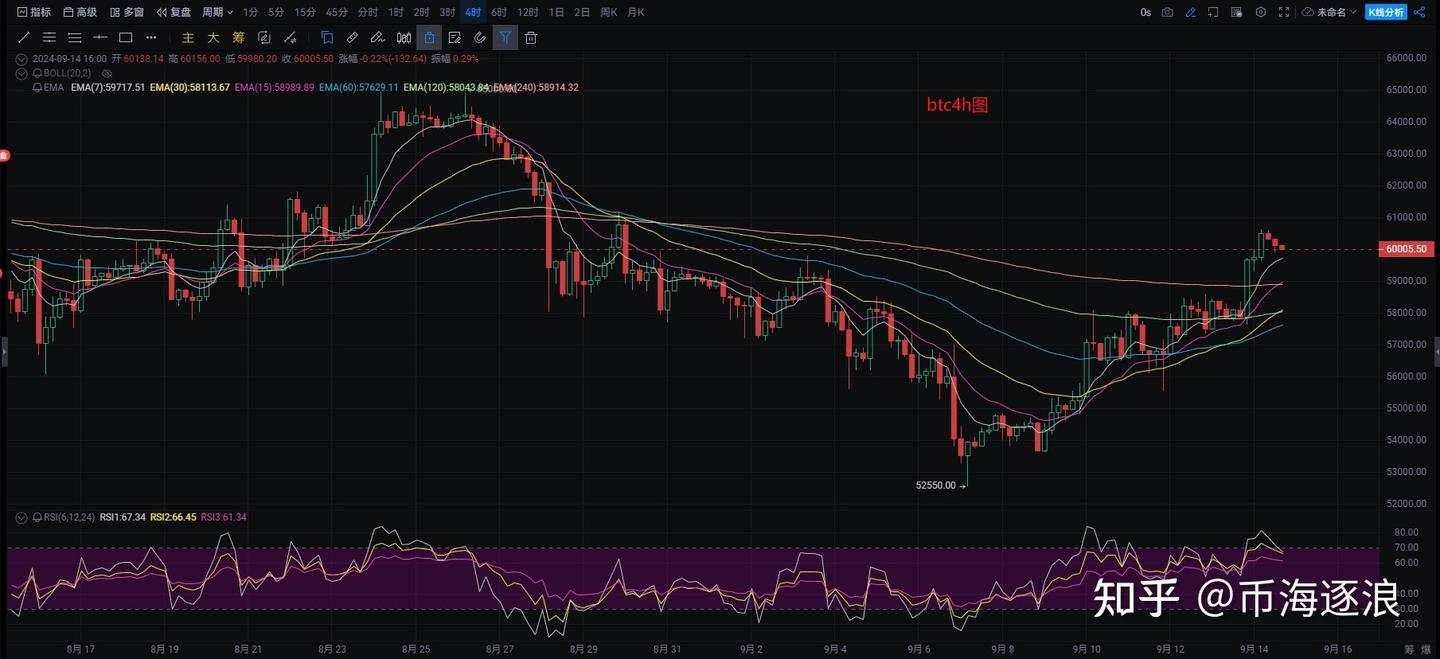The height and width of the screenshot is (659, 1440).
Task: Open the 高级 advanced menu
Action: (x=80, y=12)
